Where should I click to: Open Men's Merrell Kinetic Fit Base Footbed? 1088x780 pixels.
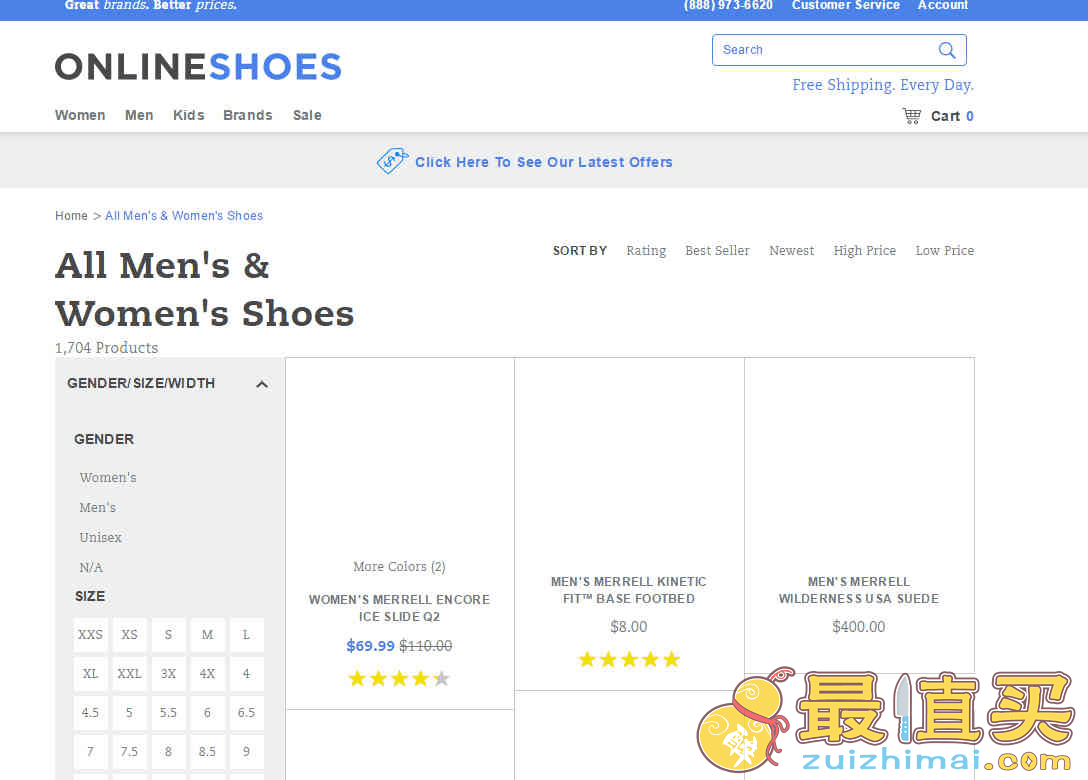pos(629,590)
